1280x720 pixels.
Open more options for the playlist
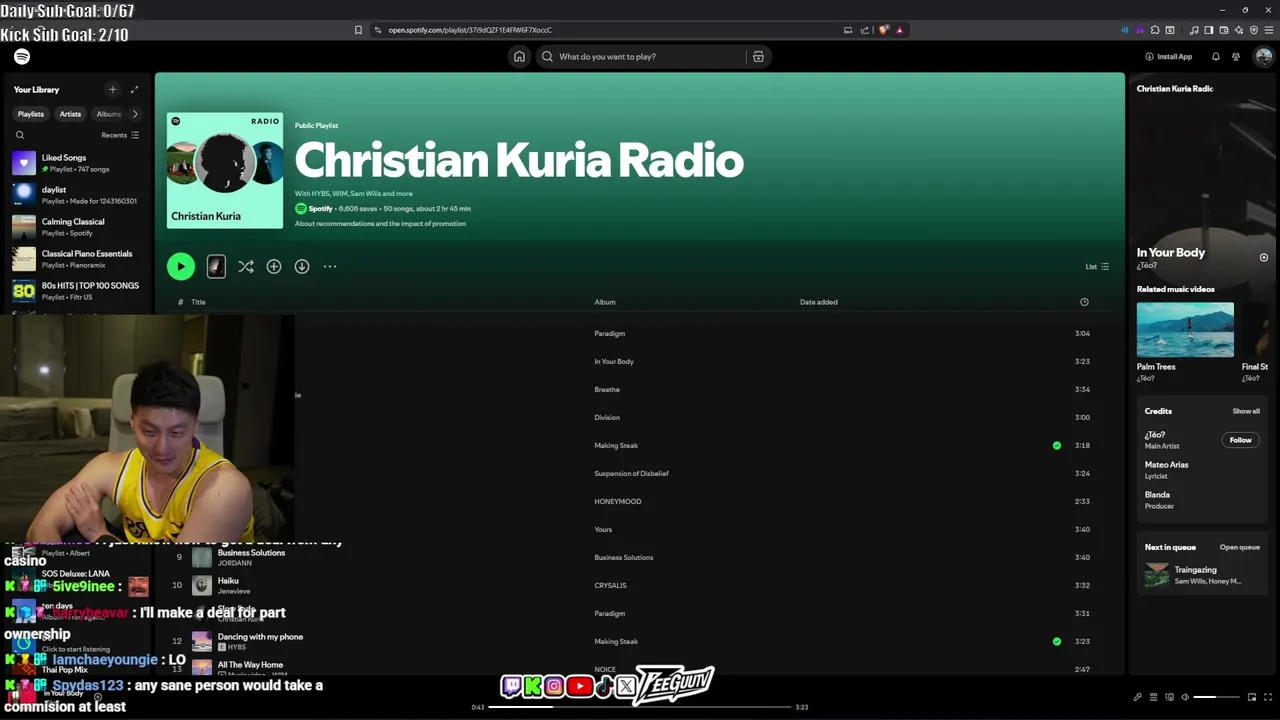(330, 266)
